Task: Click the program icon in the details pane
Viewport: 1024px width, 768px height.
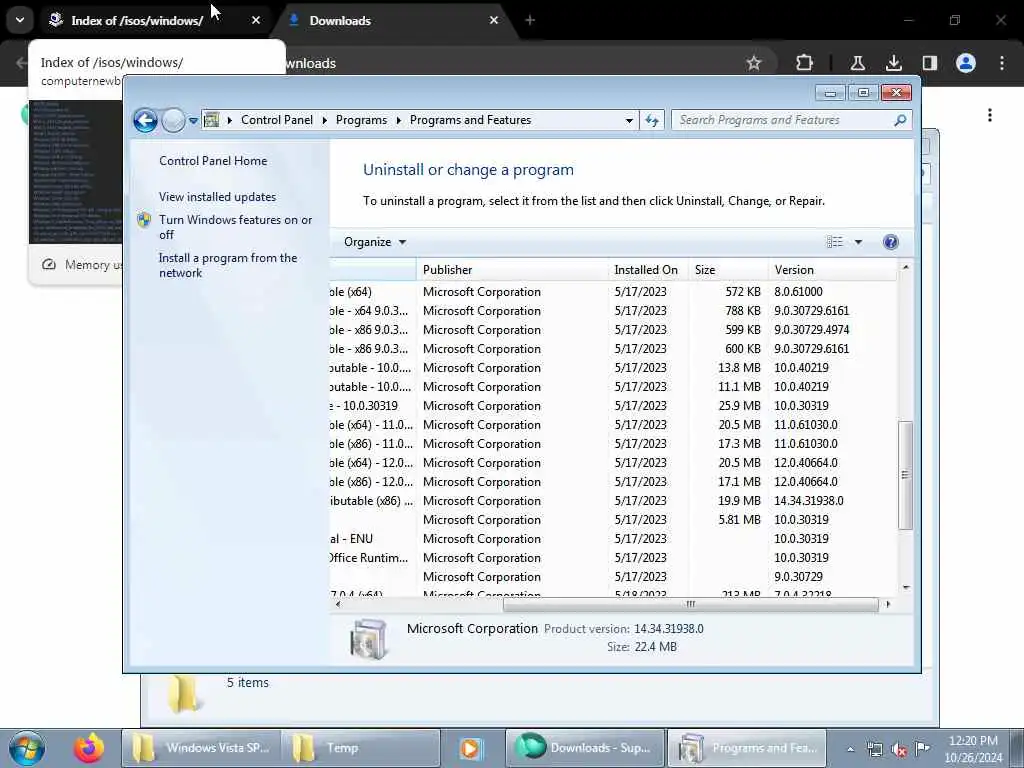Action: click(x=368, y=639)
